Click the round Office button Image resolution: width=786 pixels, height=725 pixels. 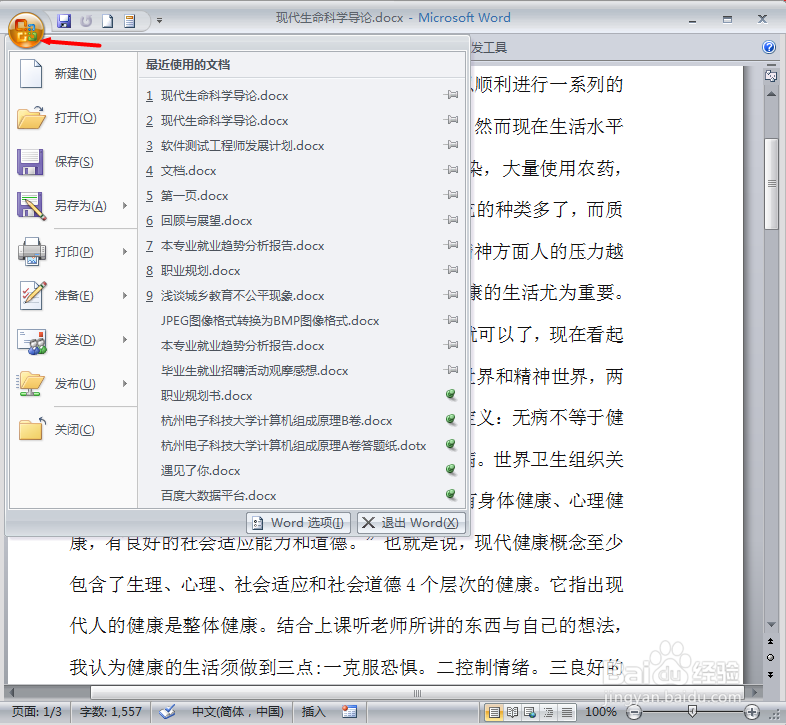[x=26, y=30]
